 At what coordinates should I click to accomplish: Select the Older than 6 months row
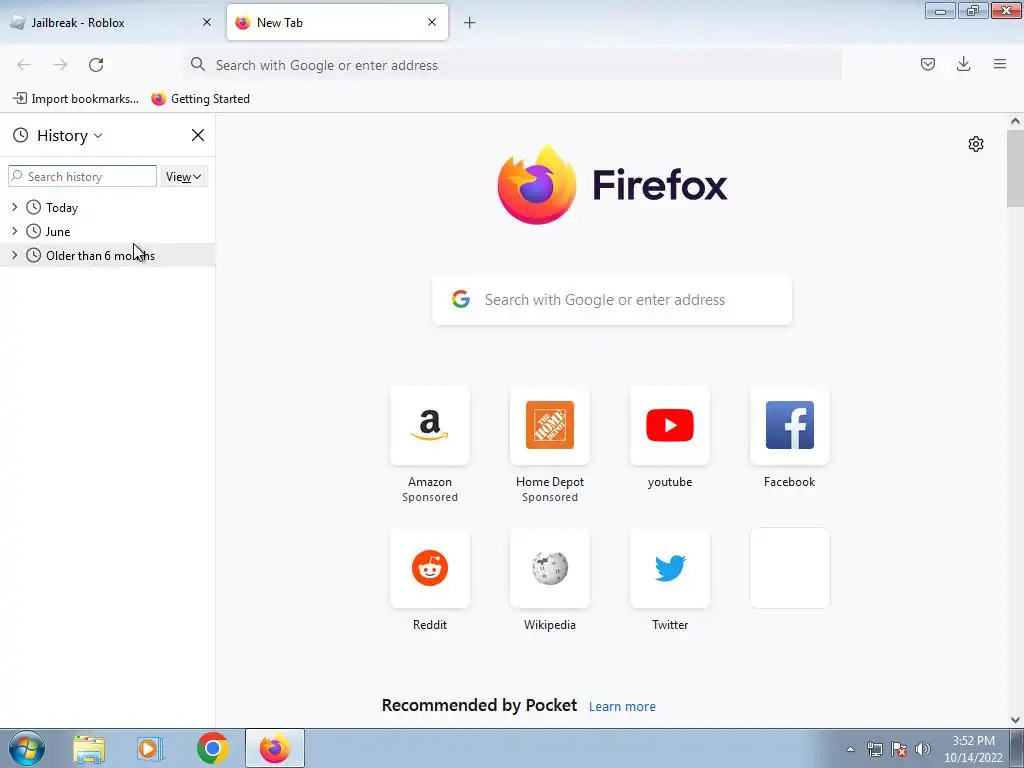tap(108, 255)
